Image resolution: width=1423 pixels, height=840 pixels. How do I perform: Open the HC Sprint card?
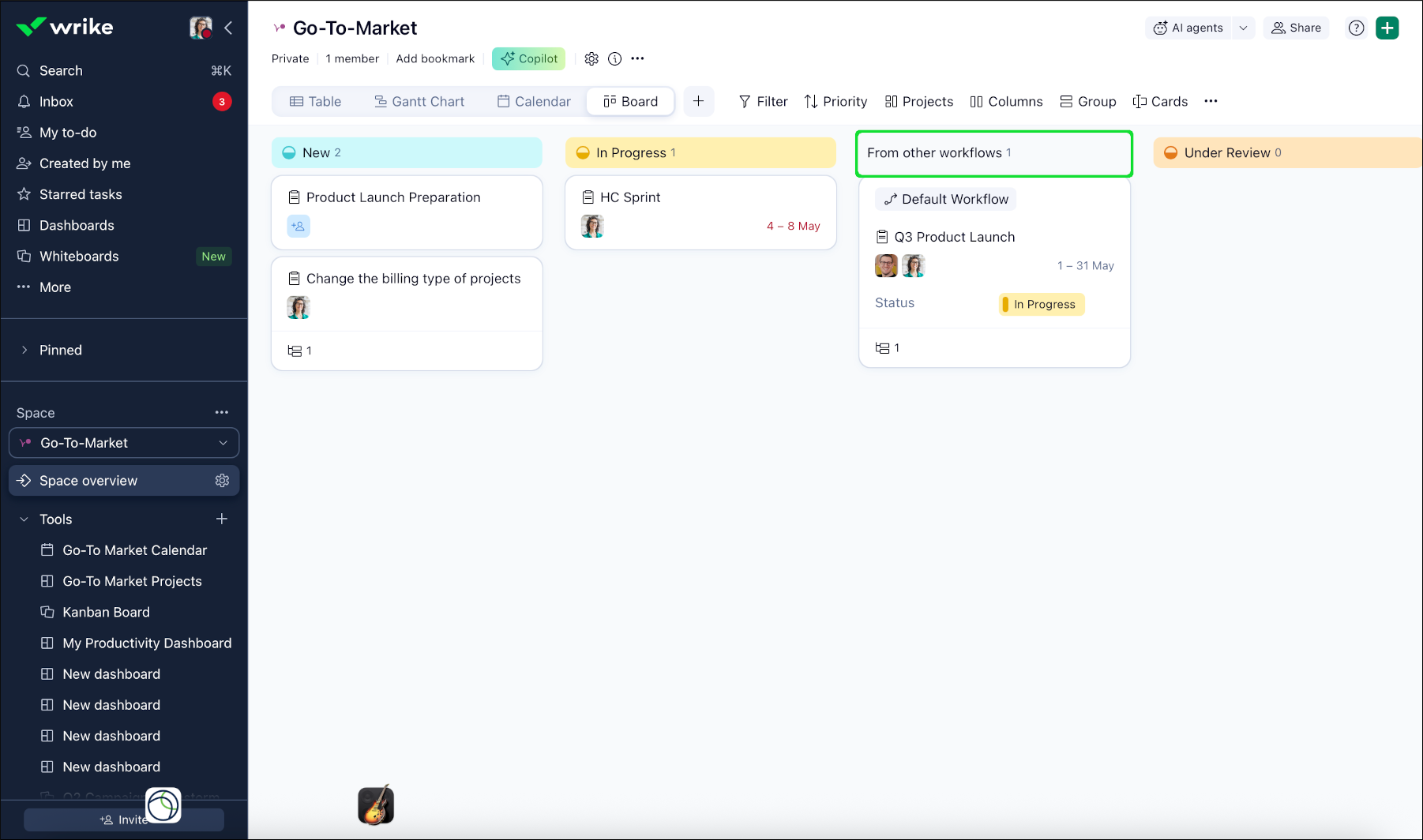coord(700,212)
